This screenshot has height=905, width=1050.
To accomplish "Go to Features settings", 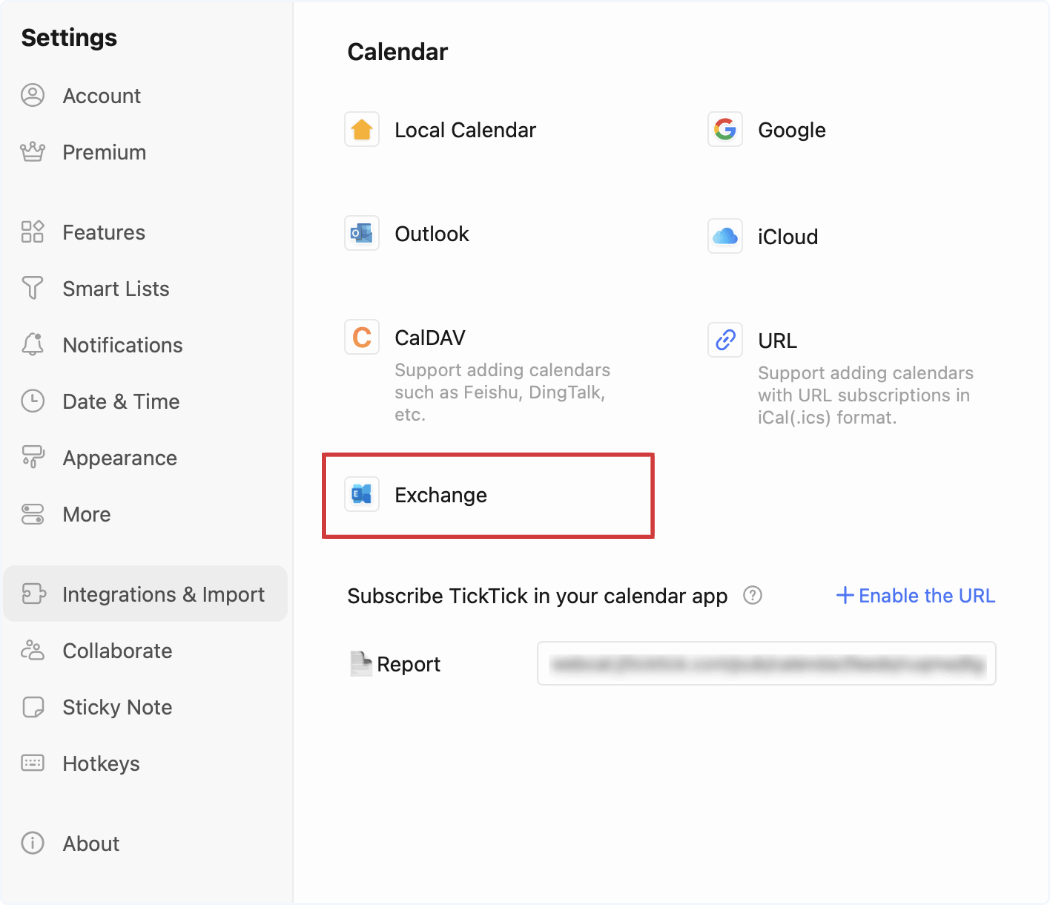I will pos(146,232).
